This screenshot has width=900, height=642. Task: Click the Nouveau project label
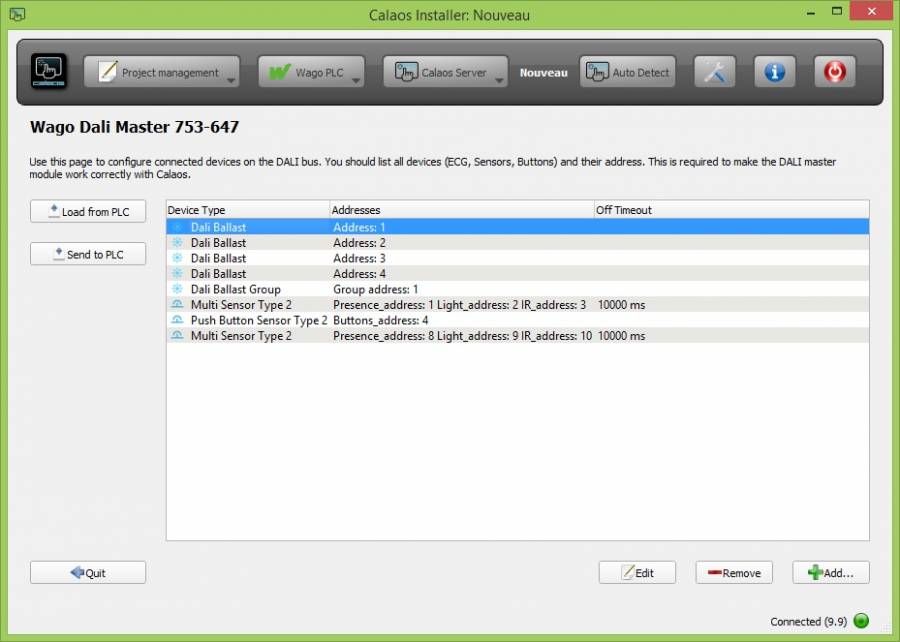[x=544, y=73]
